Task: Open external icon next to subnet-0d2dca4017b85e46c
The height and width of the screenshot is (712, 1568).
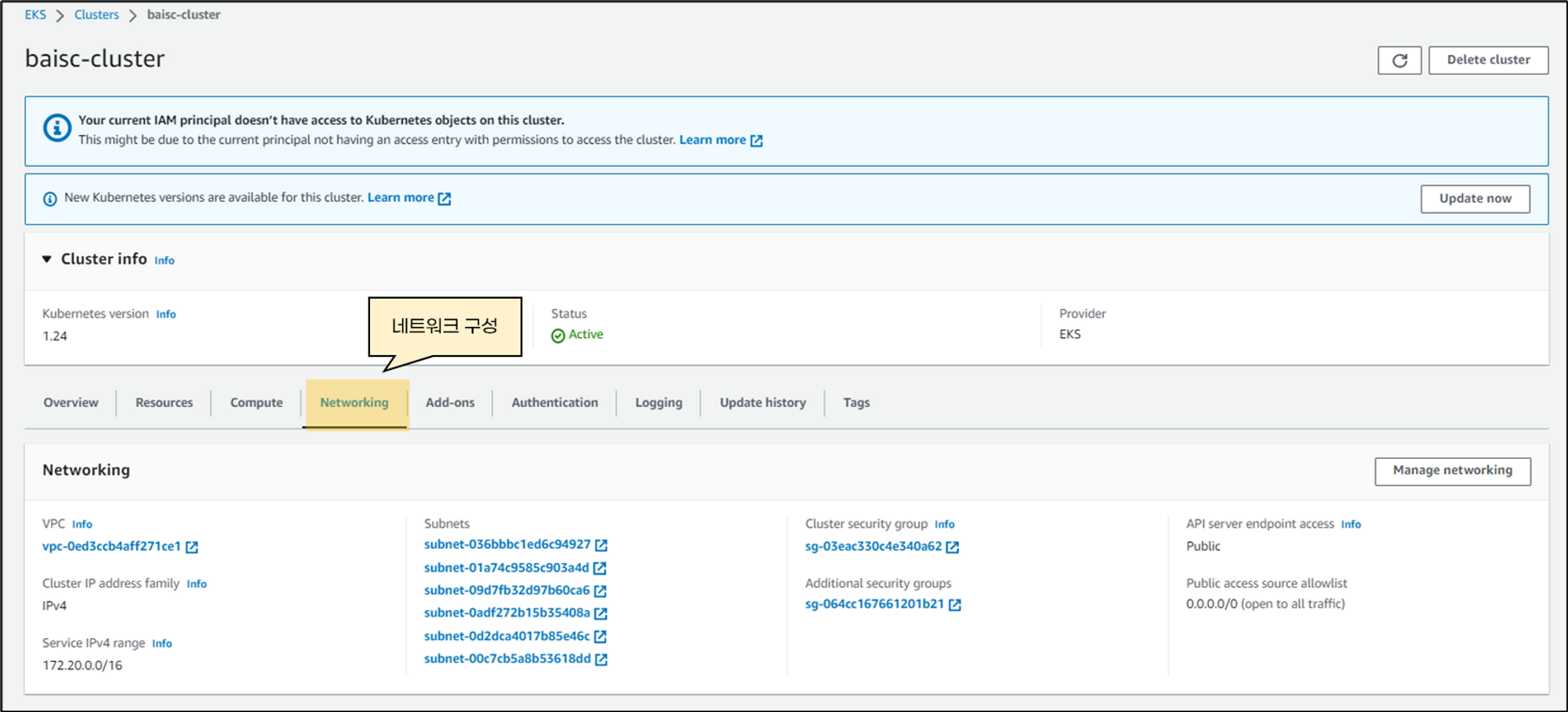Action: [601, 636]
